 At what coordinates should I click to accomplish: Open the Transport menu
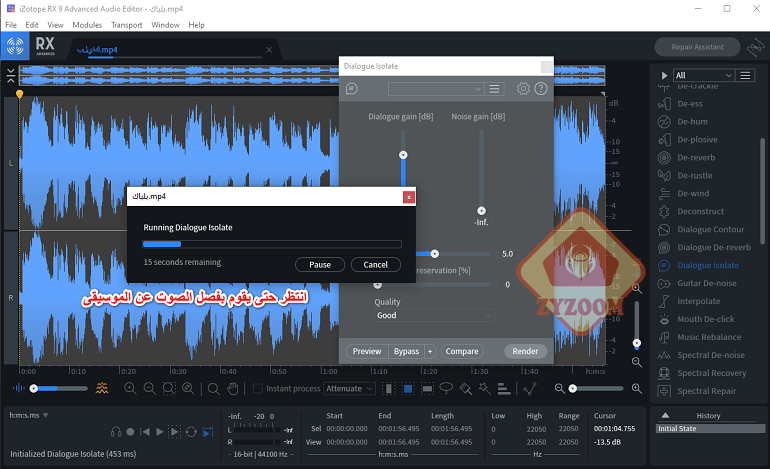click(126, 25)
